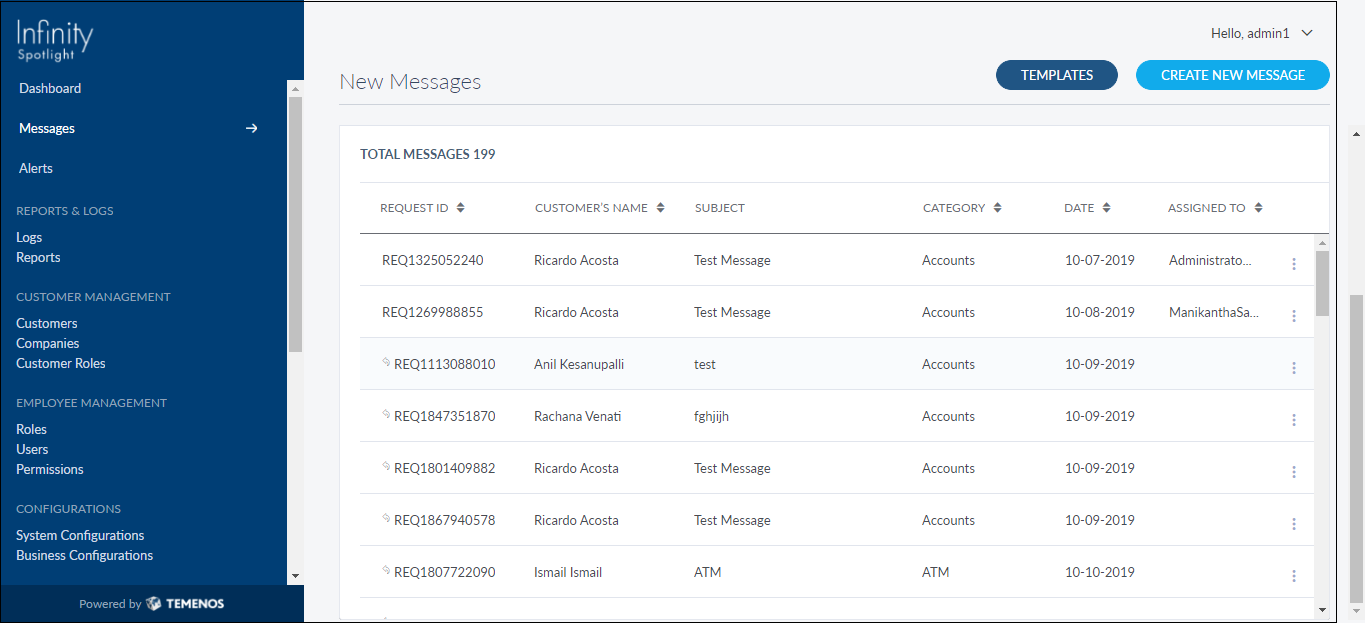1368x623 pixels.
Task: Click three-dot menu for Ismail Ismail row
Action: [1293, 576]
